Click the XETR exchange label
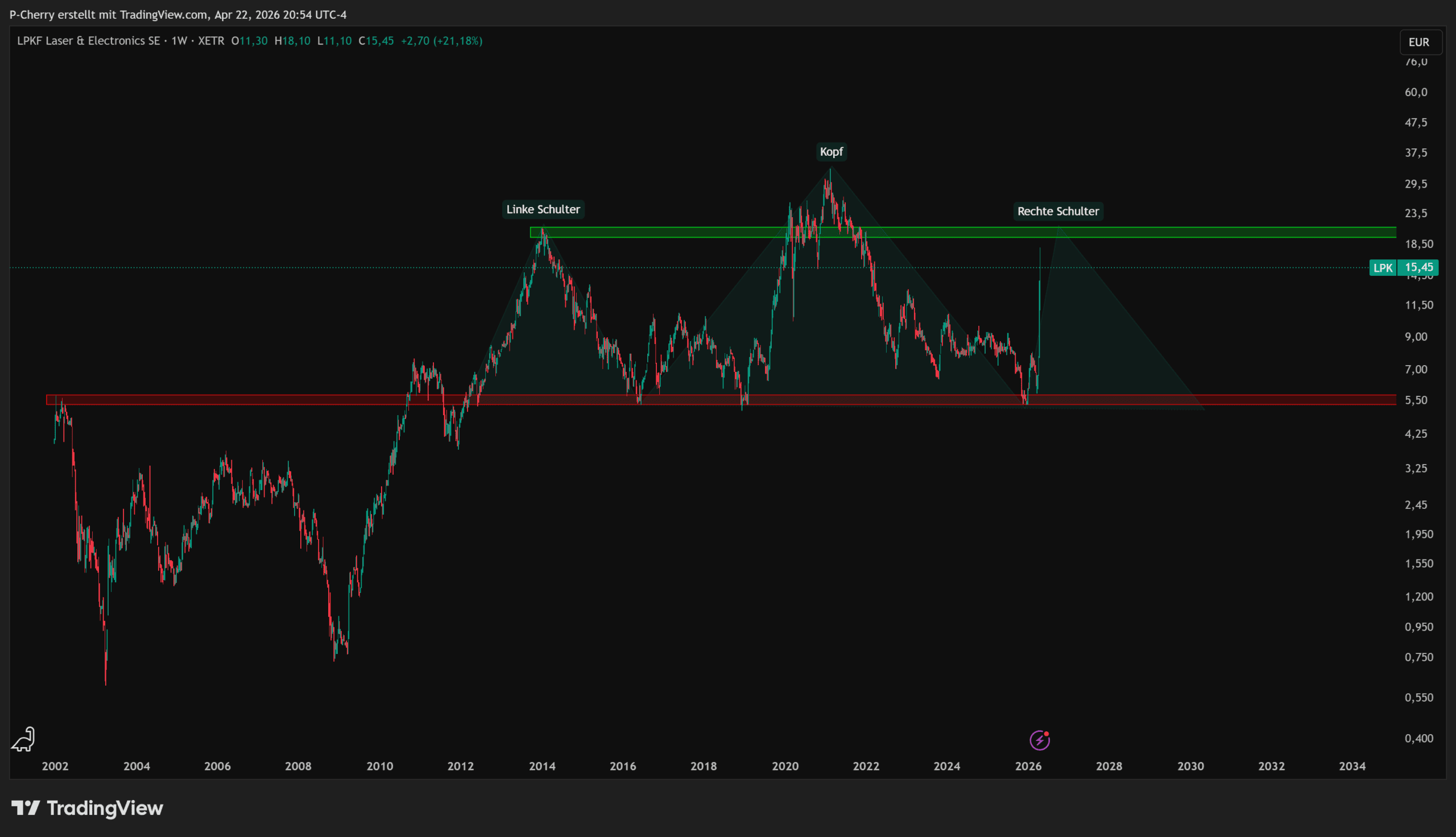The image size is (1456, 837). click(211, 41)
